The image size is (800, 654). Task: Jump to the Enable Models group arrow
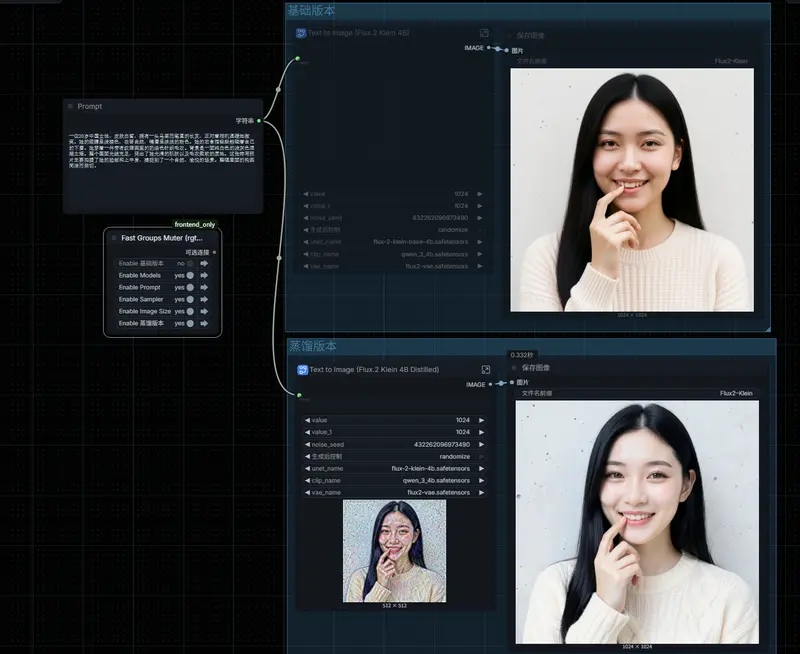click(204, 275)
